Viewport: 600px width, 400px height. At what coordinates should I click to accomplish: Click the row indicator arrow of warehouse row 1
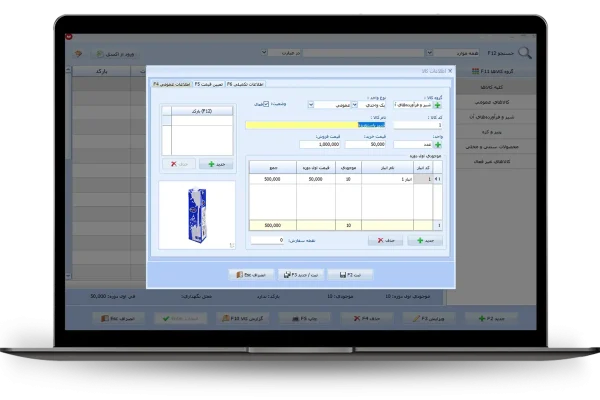coord(437,179)
